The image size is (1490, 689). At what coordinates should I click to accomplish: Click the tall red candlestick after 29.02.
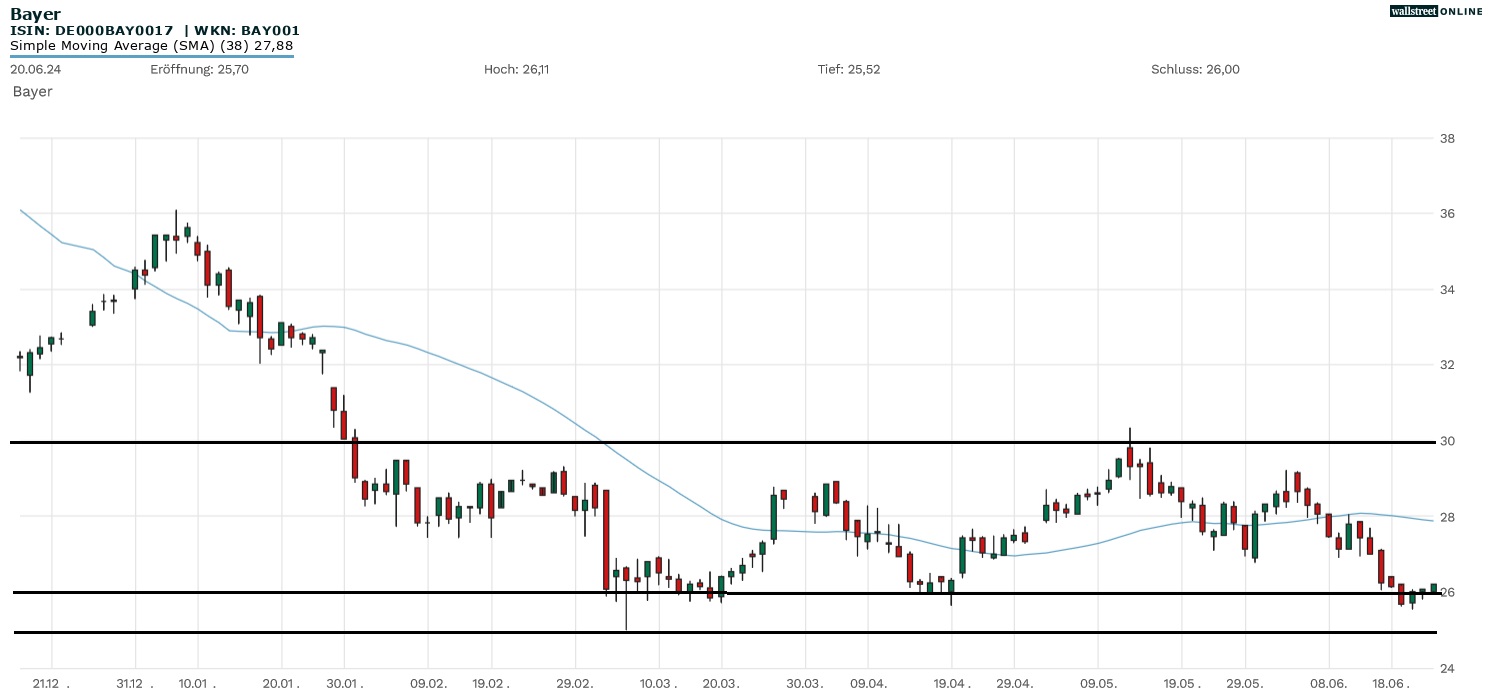click(x=606, y=540)
